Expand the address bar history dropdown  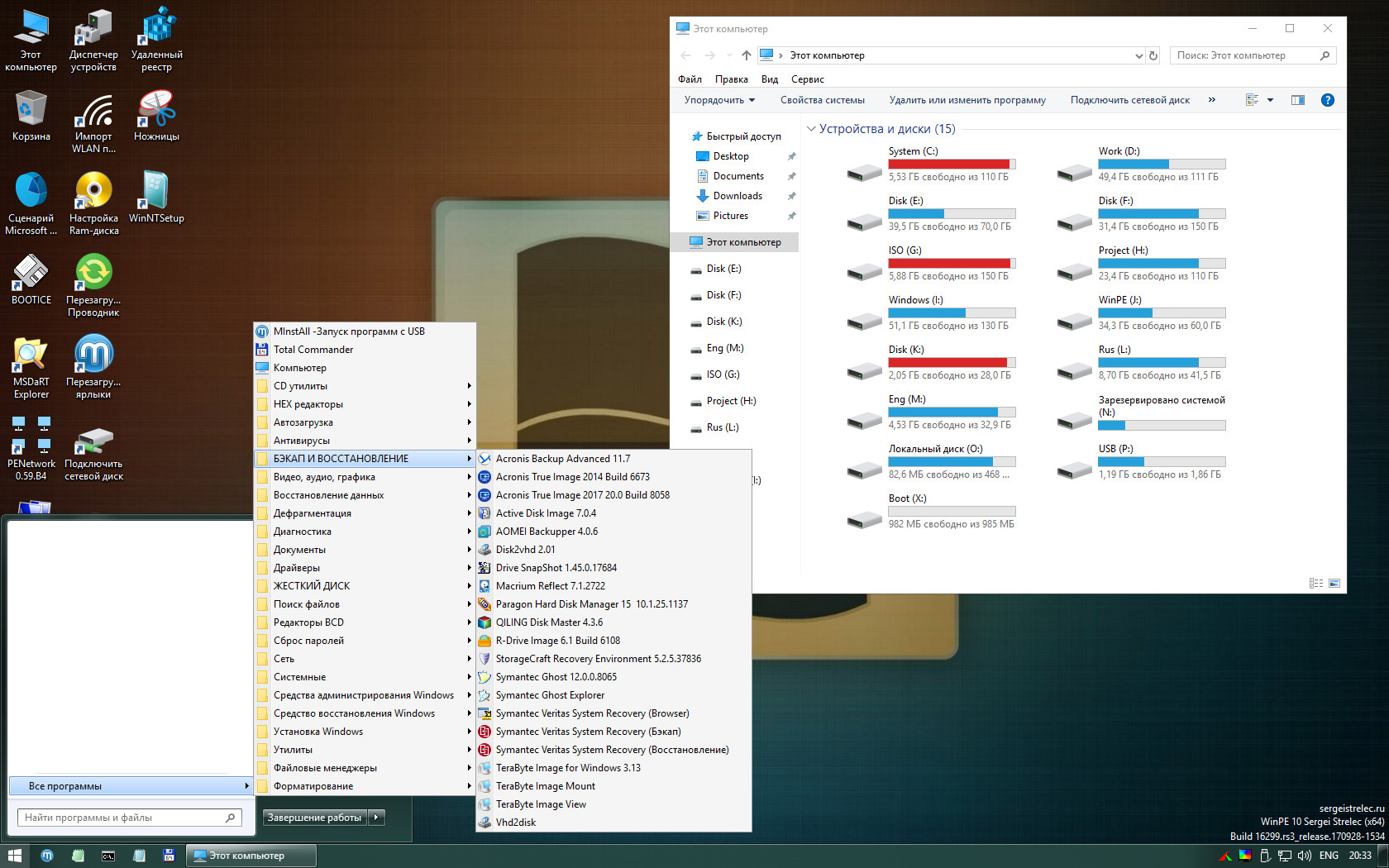(1138, 55)
